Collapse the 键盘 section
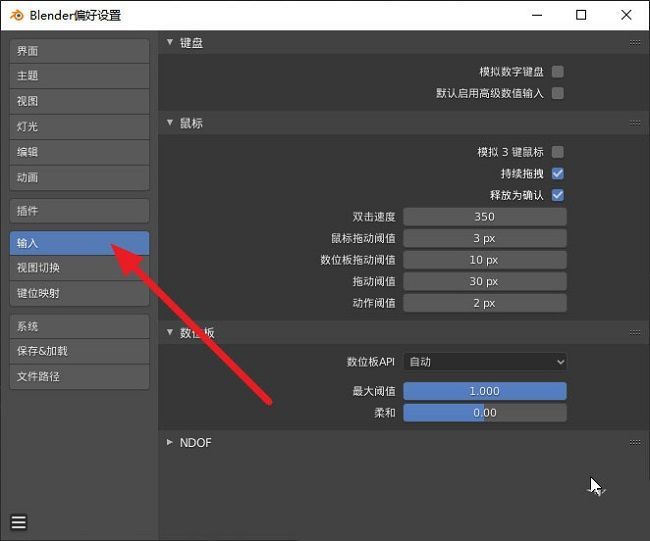 click(169, 43)
